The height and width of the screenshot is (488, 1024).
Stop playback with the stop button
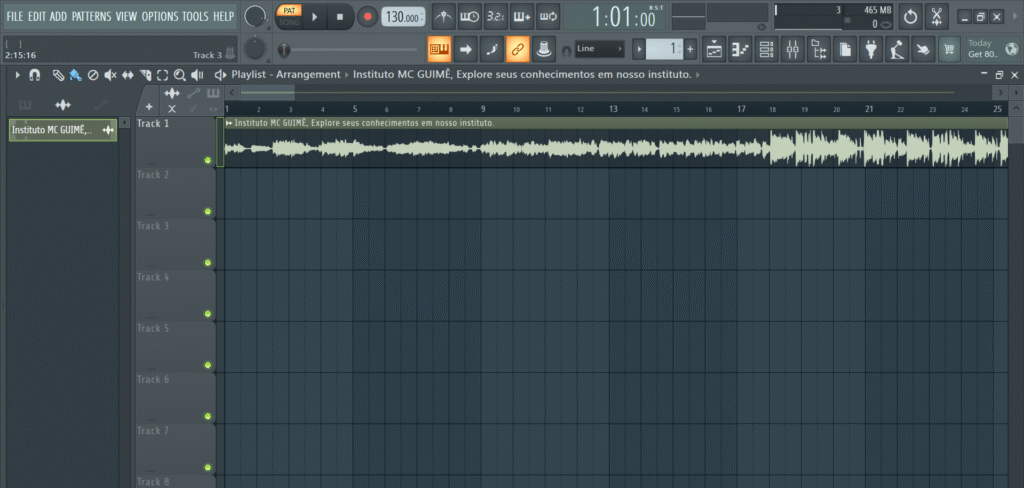(340, 17)
